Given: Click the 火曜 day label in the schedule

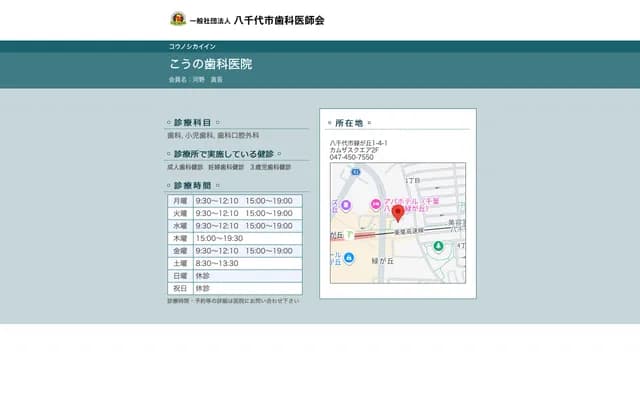Looking at the screenshot, I should coord(180,213).
